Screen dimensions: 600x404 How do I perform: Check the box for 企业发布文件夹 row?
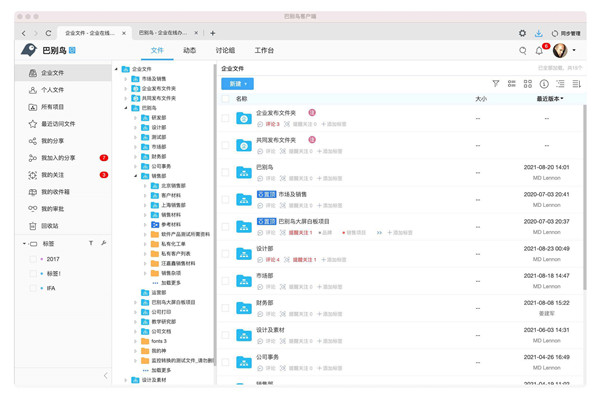[x=226, y=118]
